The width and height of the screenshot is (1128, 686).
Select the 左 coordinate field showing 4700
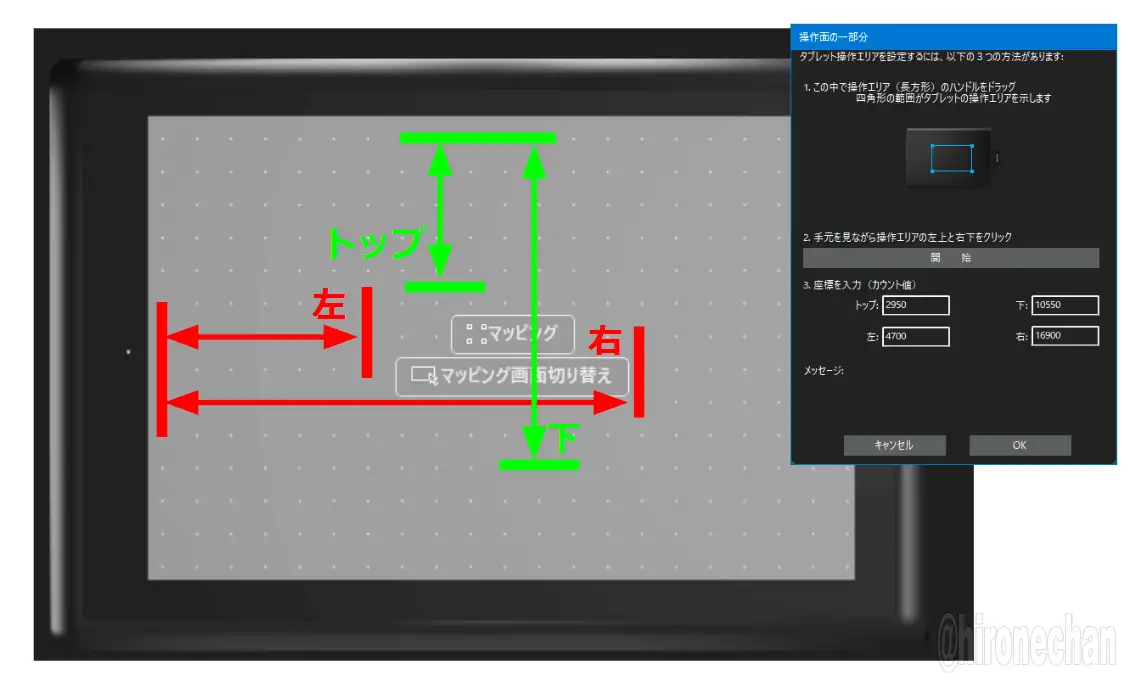pyautogui.click(x=916, y=336)
